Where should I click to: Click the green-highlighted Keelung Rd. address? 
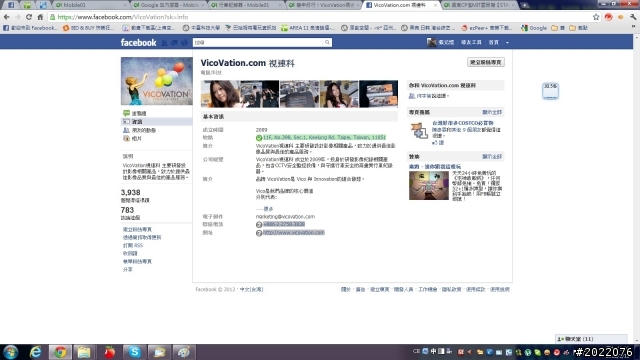click(324, 138)
